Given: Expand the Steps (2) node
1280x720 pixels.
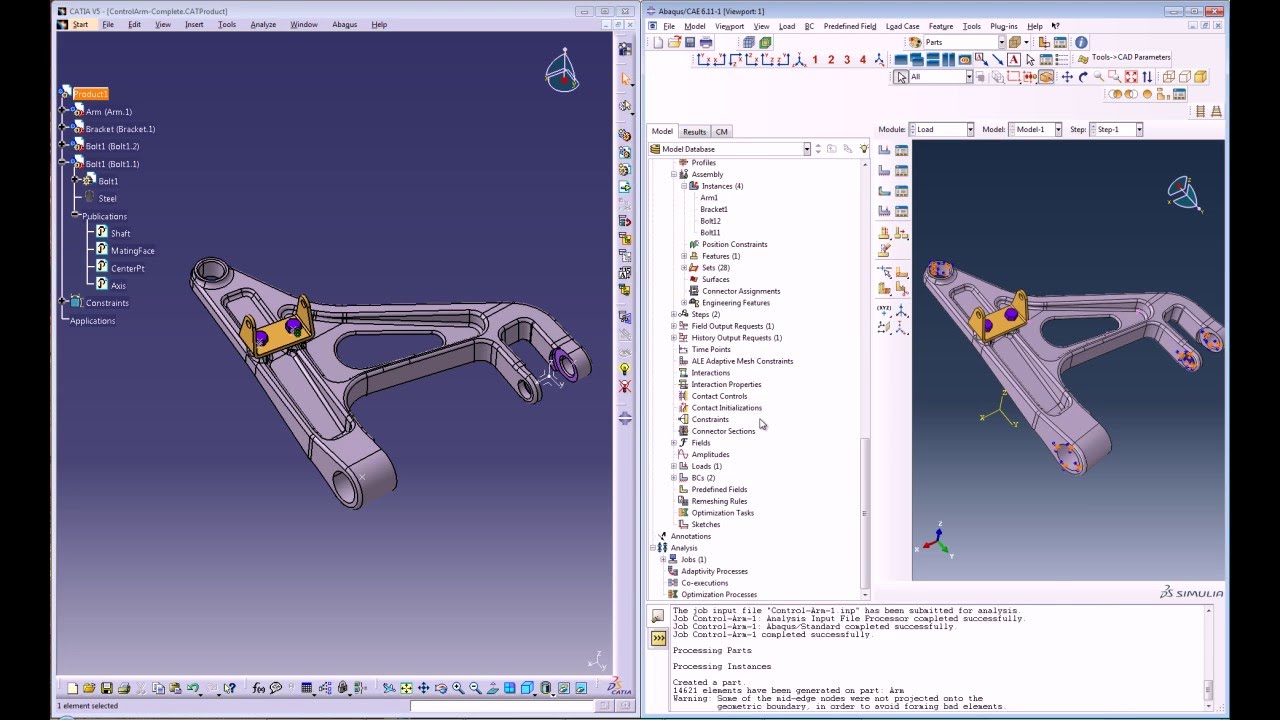Looking at the screenshot, I should click(674, 314).
